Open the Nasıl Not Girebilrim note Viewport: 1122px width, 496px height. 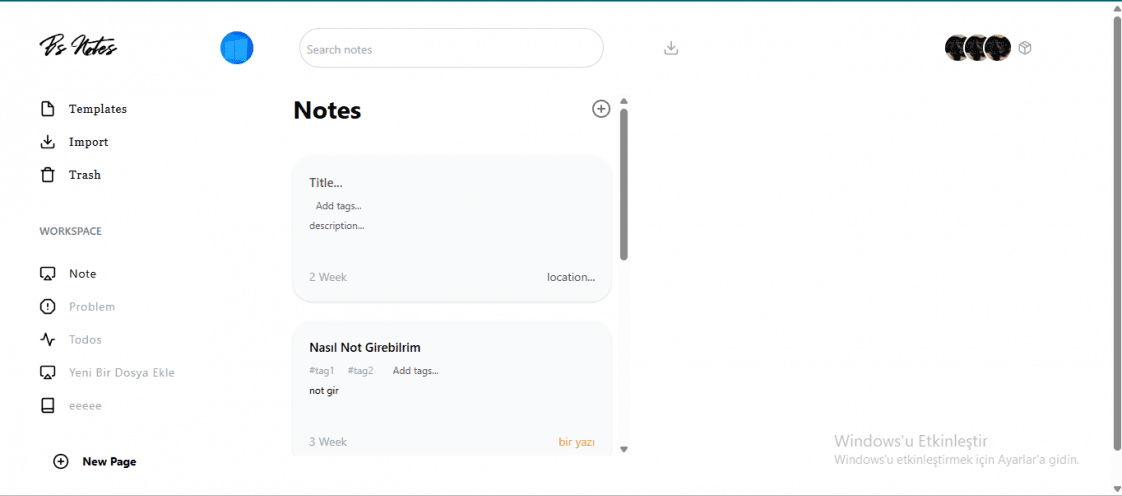point(365,348)
